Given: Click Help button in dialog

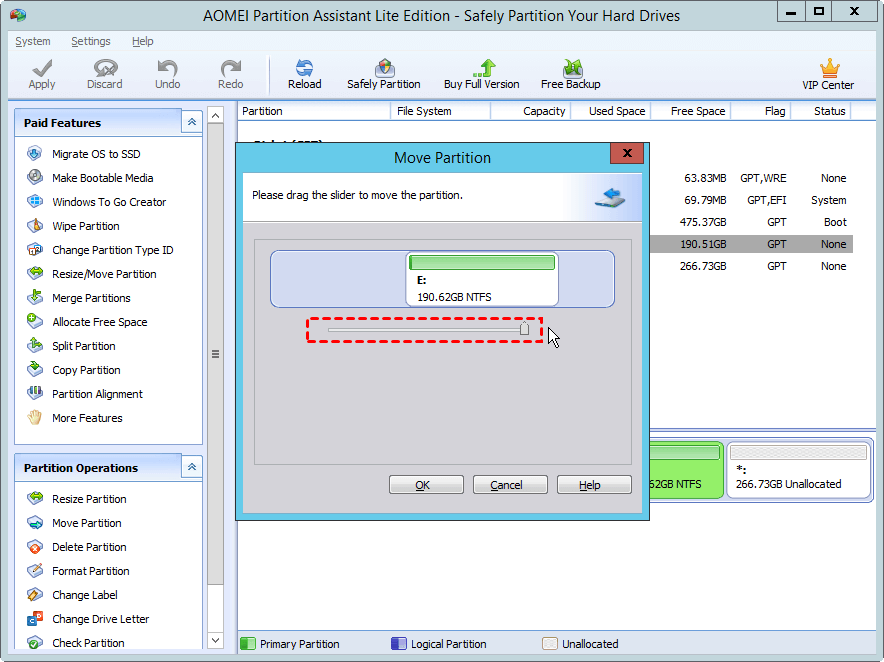Looking at the screenshot, I should click(x=594, y=485).
